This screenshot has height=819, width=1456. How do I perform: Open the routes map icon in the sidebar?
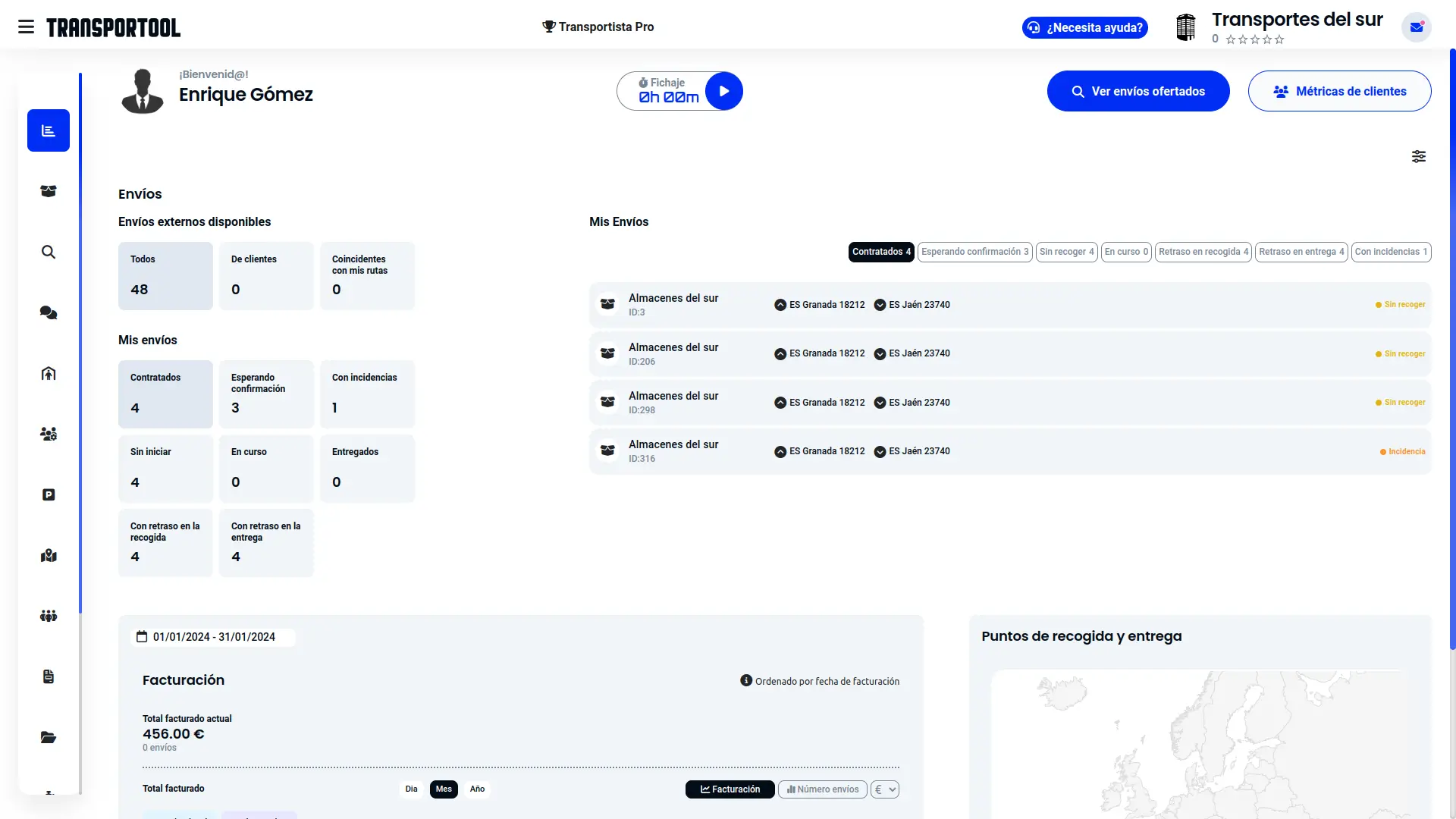pos(48,555)
